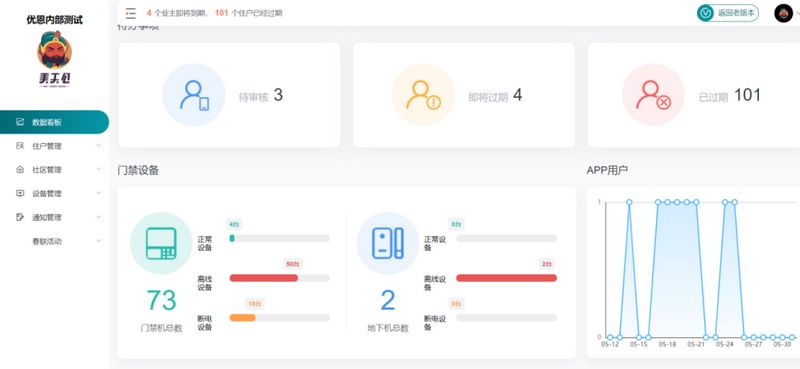Viewport: 800px width, 369px height.
Task: Click chart data point at 05-18
Action: (x=667, y=203)
